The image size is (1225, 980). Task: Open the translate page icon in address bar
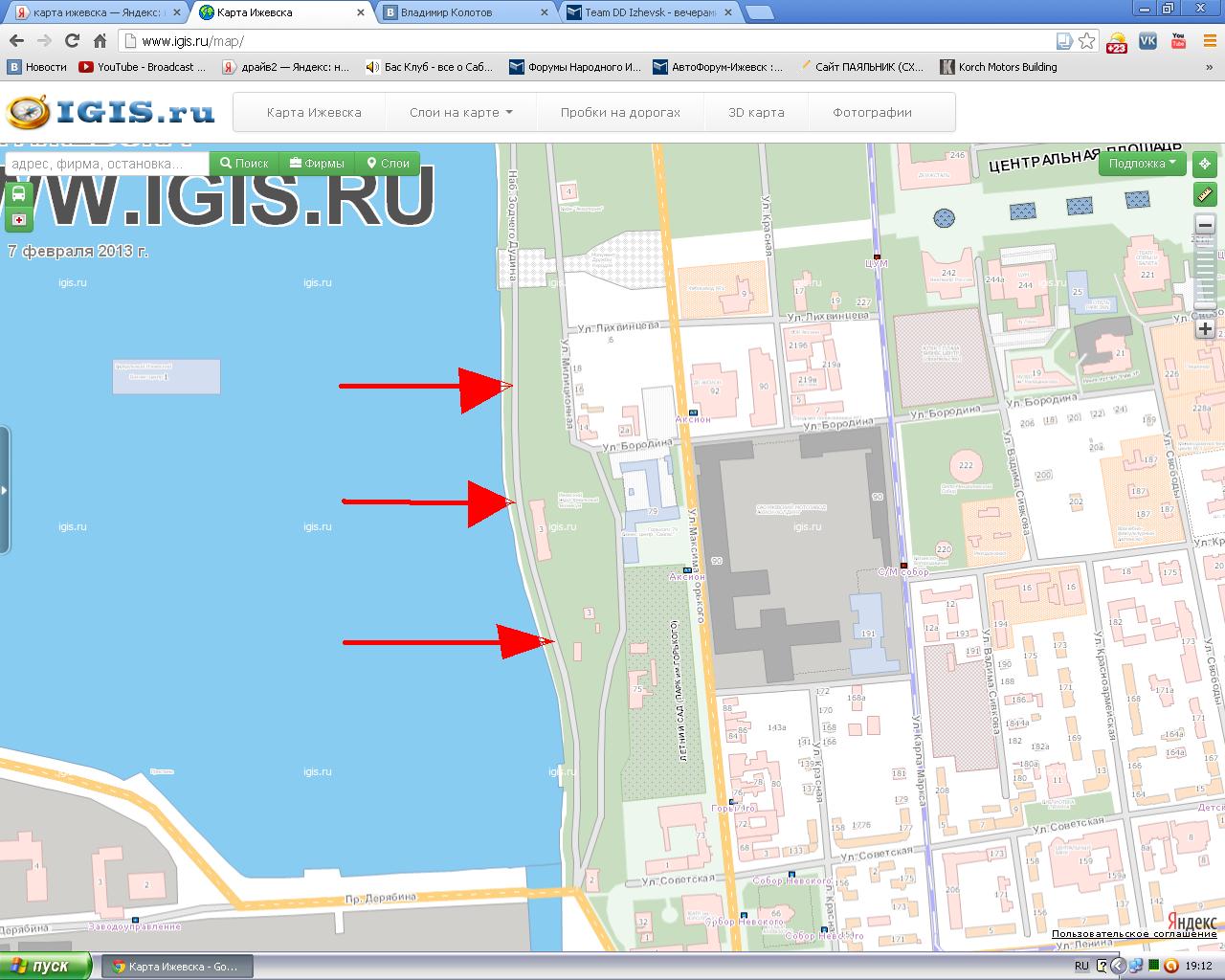pyautogui.click(x=1064, y=41)
